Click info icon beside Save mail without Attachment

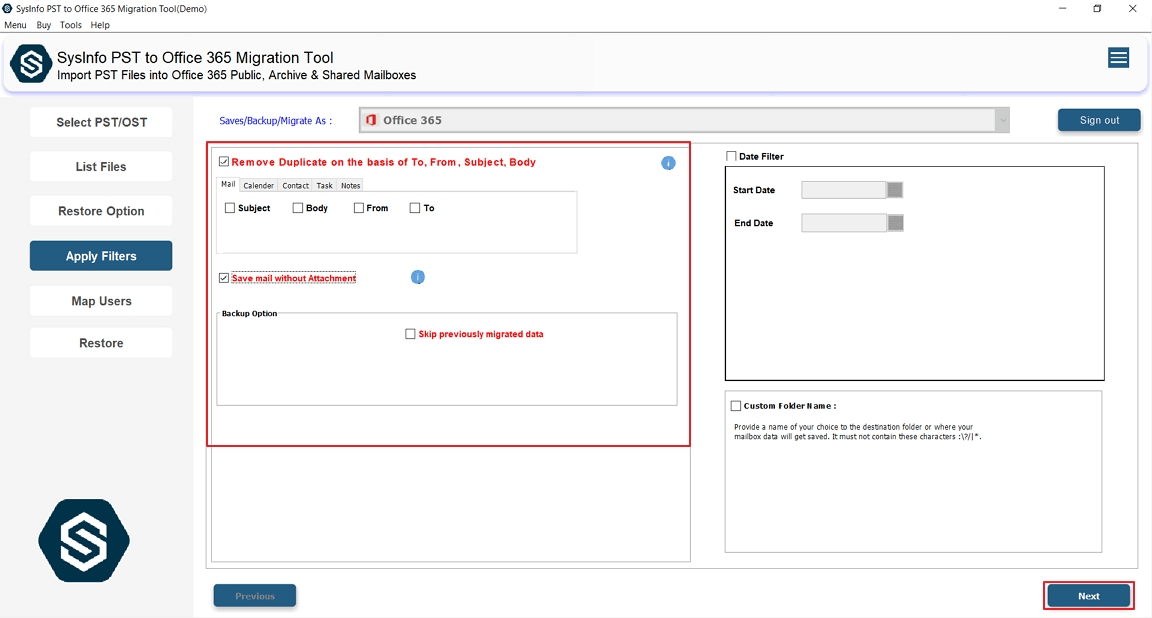[417, 277]
